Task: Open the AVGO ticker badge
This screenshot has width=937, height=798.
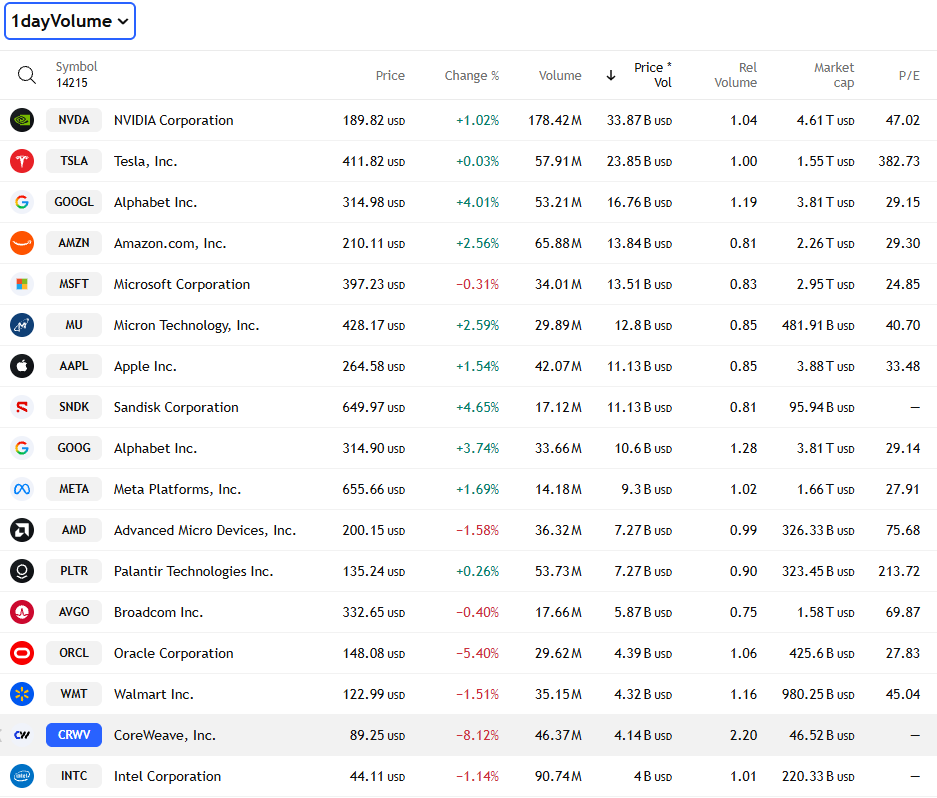Action: pos(74,612)
